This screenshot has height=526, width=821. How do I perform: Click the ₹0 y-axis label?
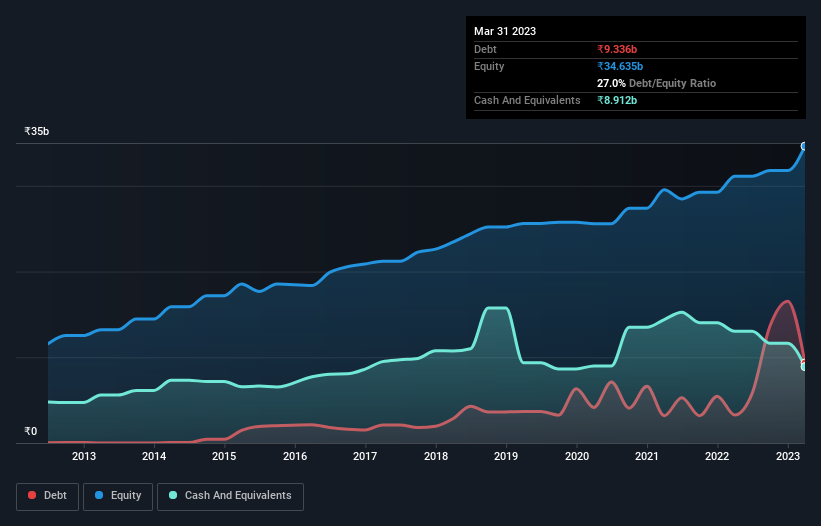click(x=31, y=431)
